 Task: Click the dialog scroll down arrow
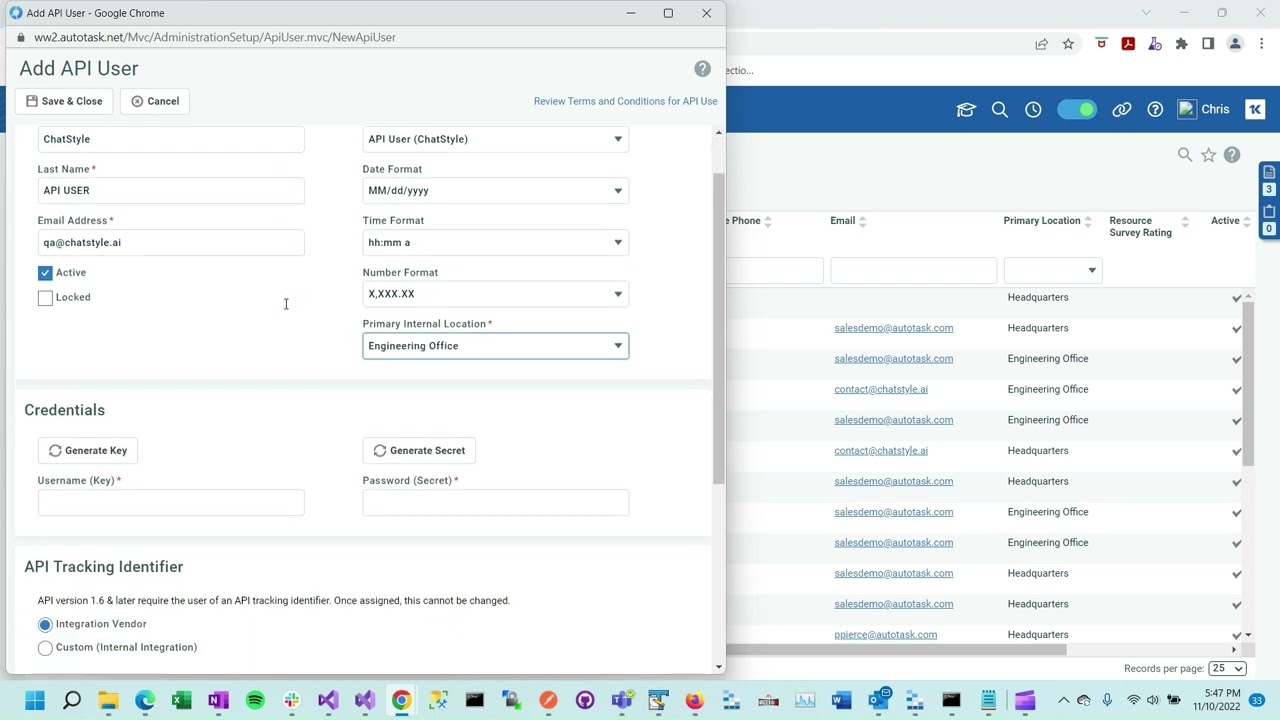[x=719, y=667]
